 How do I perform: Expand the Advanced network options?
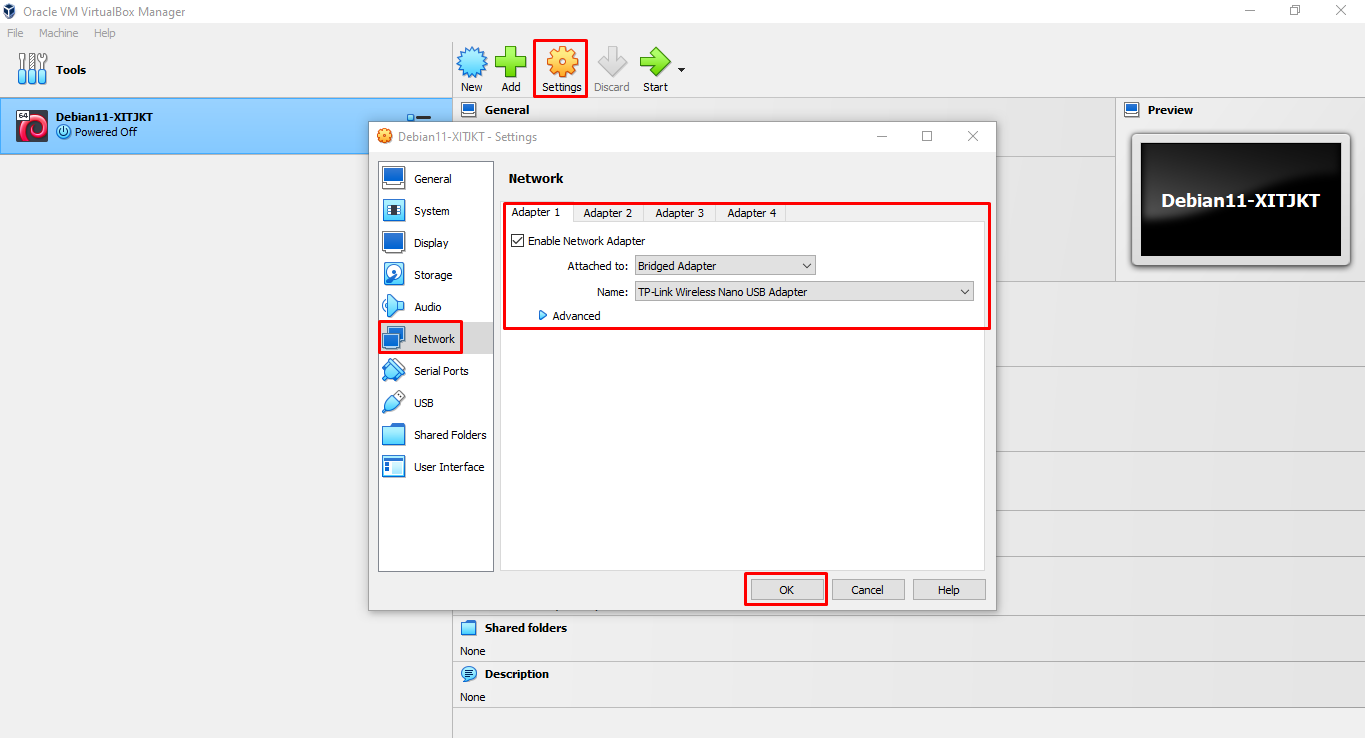coord(569,316)
